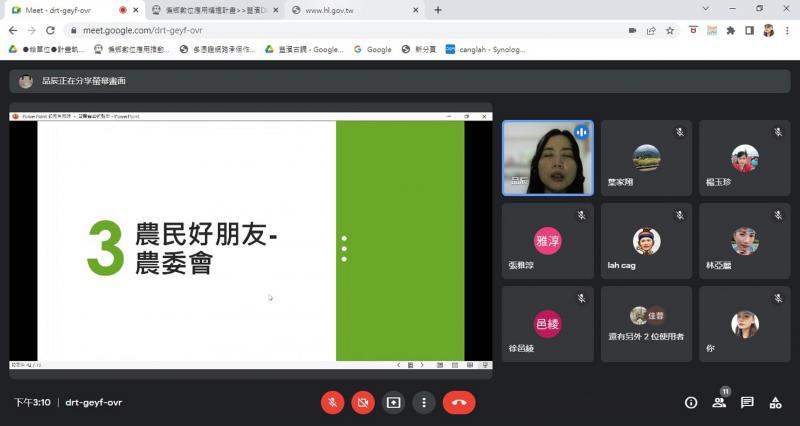Select the 張雅淳 participant tile

(548, 241)
